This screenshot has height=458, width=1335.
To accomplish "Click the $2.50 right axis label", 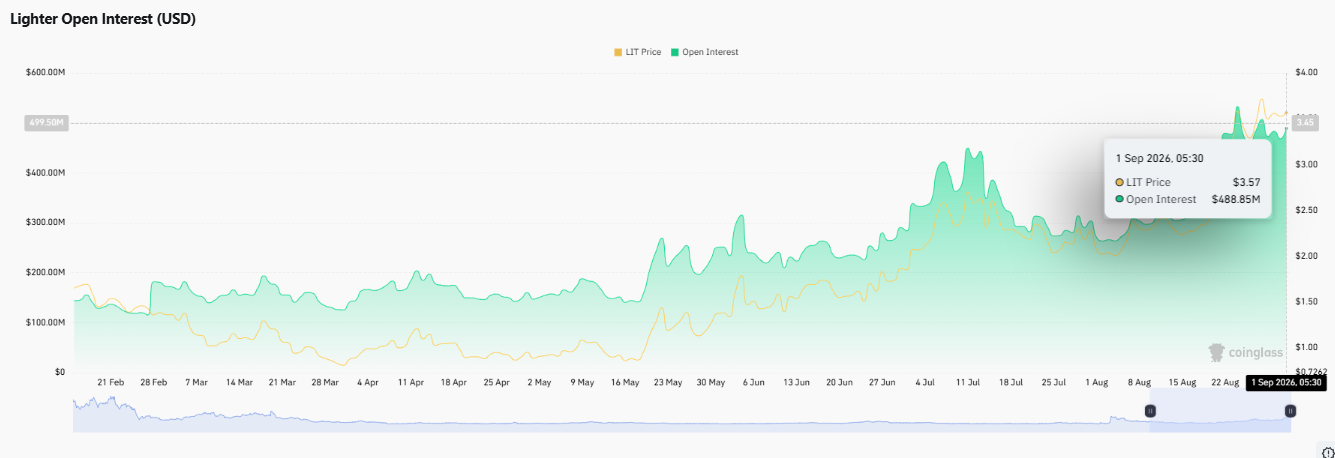I will tap(1306, 210).
